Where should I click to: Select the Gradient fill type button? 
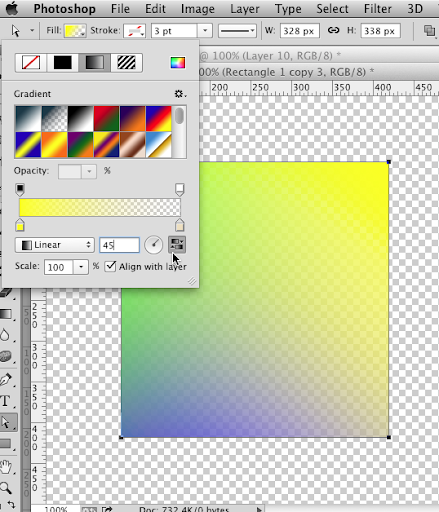pos(95,62)
